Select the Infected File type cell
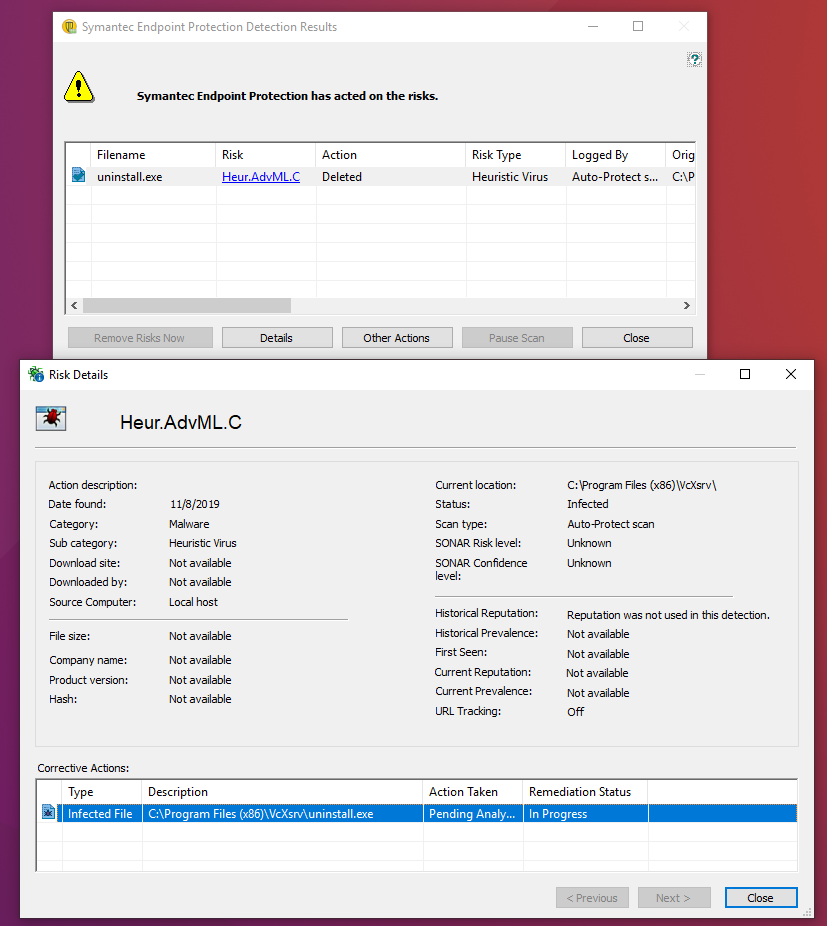Image resolution: width=827 pixels, height=926 pixels. coord(100,813)
